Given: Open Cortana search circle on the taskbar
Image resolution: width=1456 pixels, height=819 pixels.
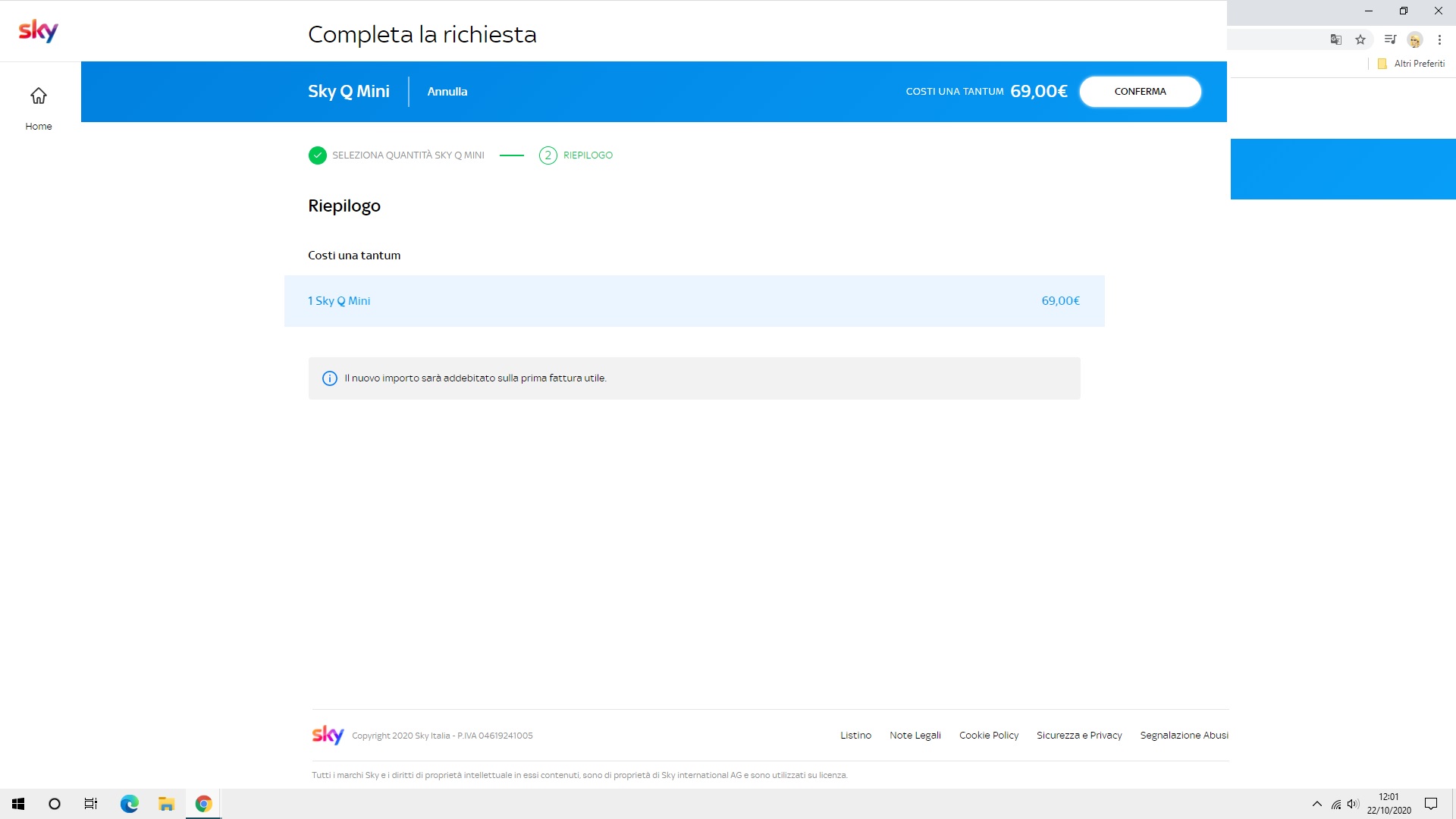Looking at the screenshot, I should [55, 804].
